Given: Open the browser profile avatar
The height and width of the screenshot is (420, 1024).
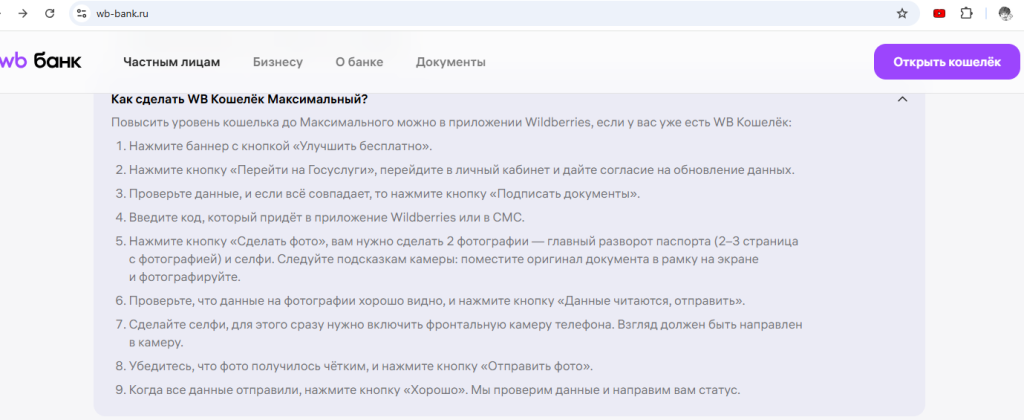Looking at the screenshot, I should point(1005,13).
